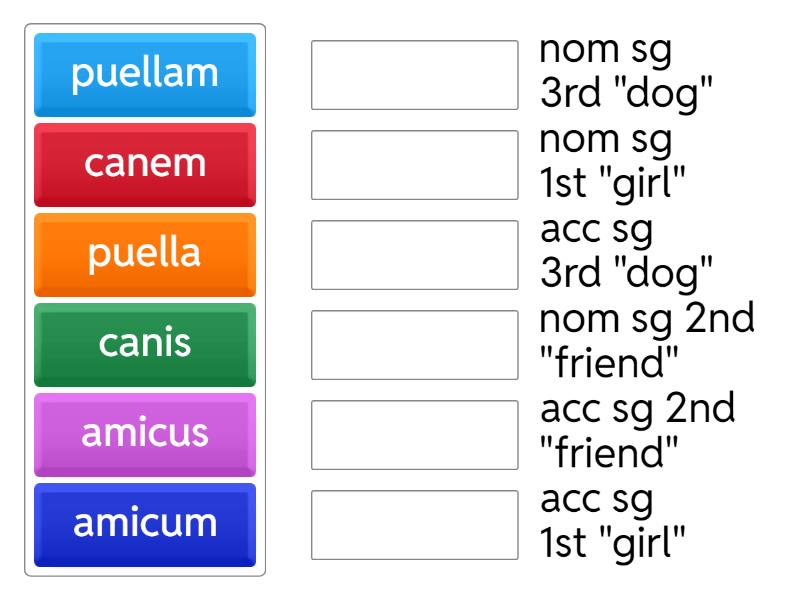Pick the puella word tile

(x=145, y=255)
